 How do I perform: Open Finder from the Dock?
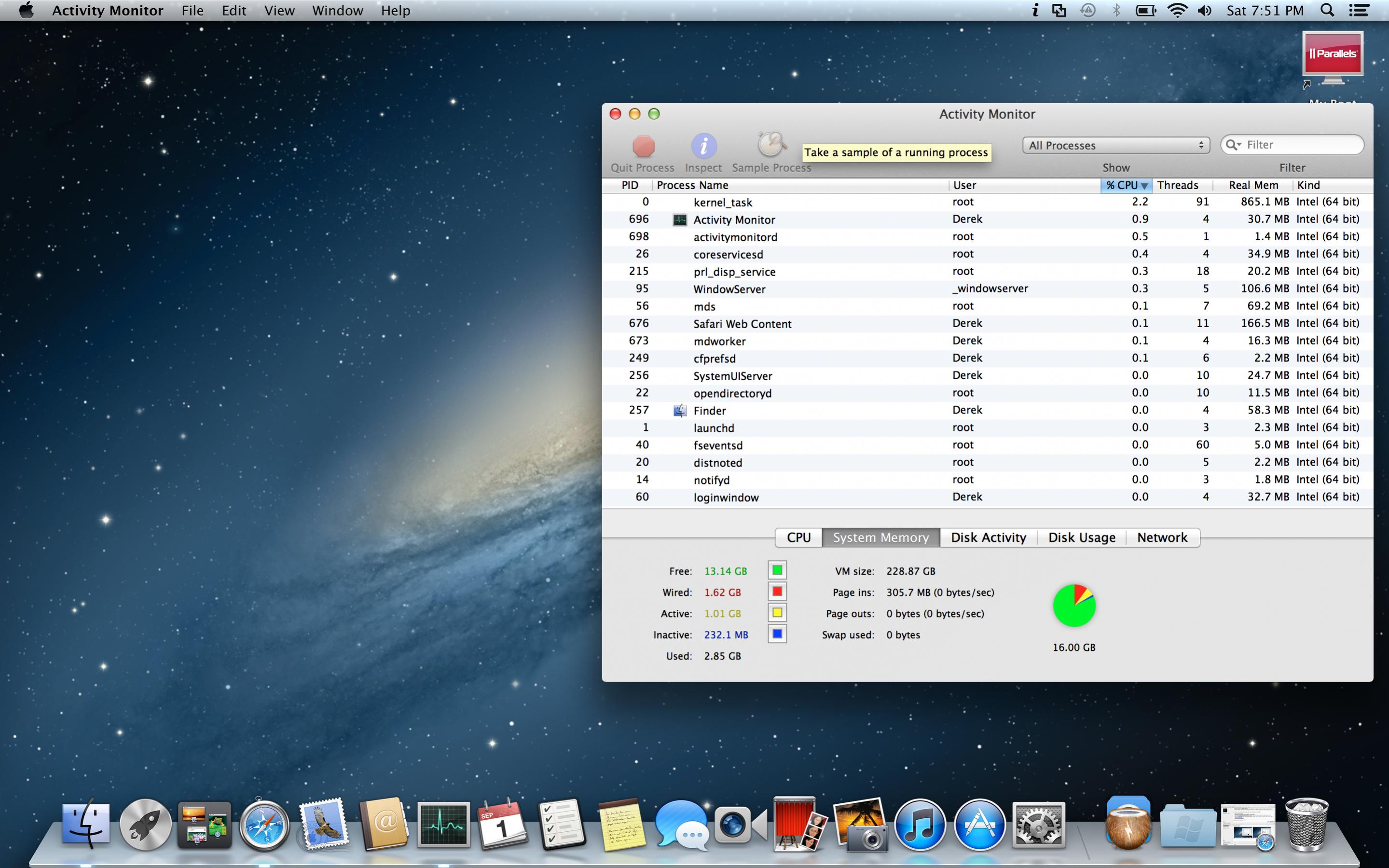pos(85,825)
